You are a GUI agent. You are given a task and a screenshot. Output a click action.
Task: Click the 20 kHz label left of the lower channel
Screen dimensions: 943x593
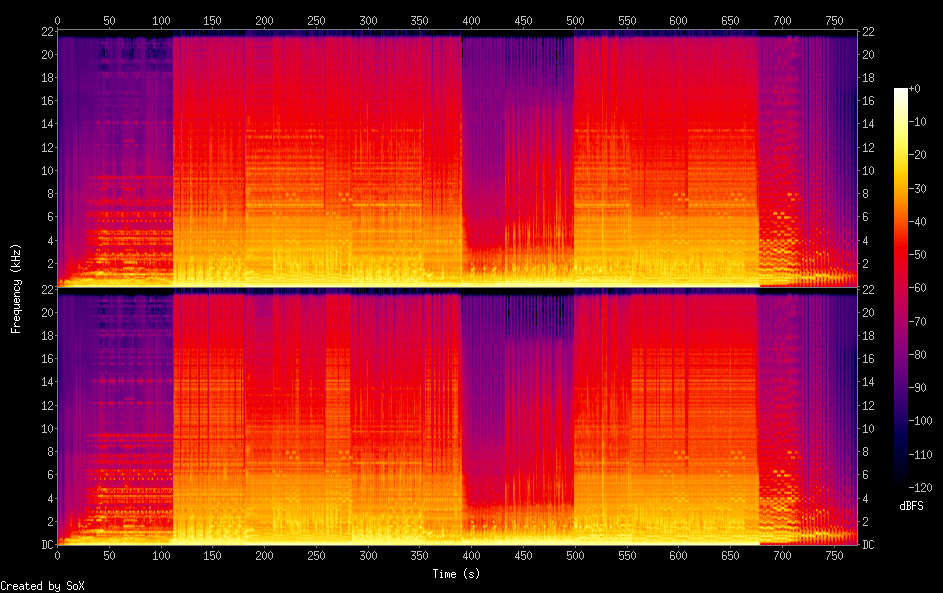[x=45, y=312]
